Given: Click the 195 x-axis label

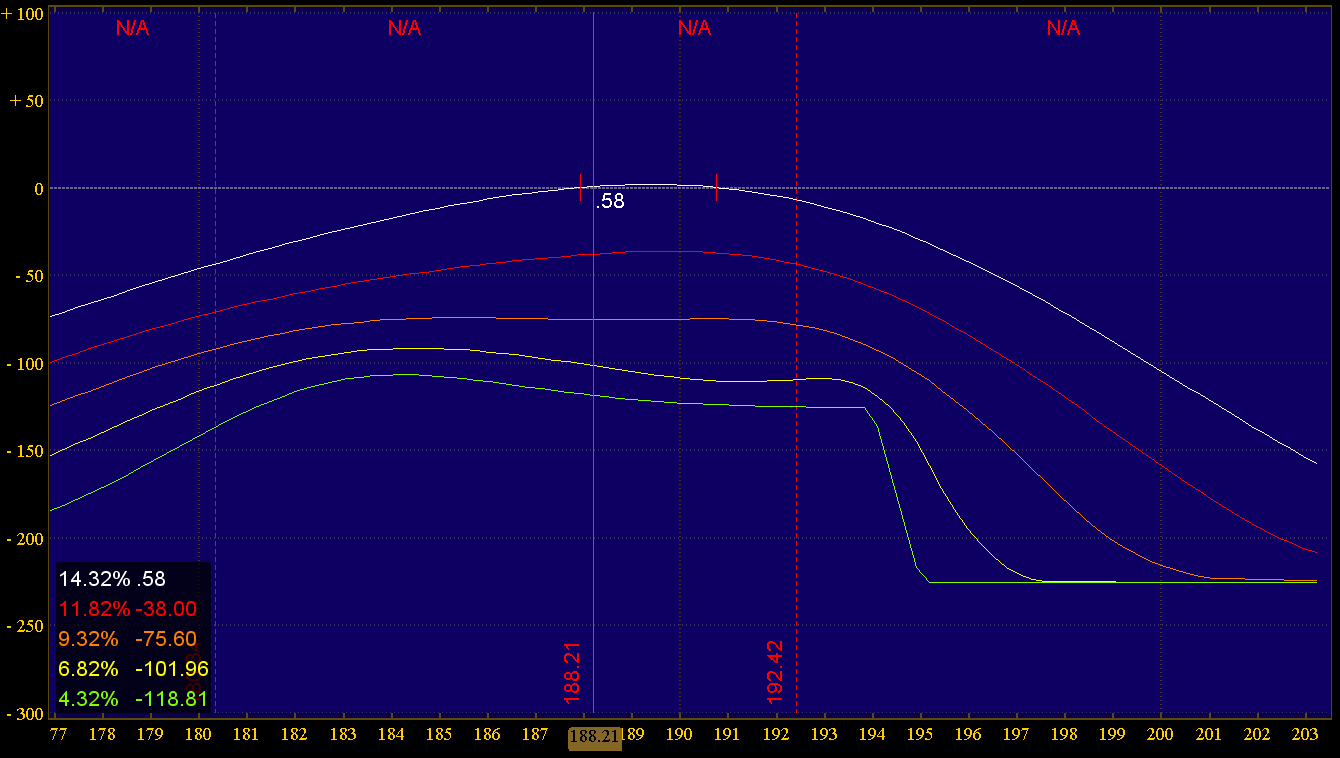Looking at the screenshot, I should (920, 735).
